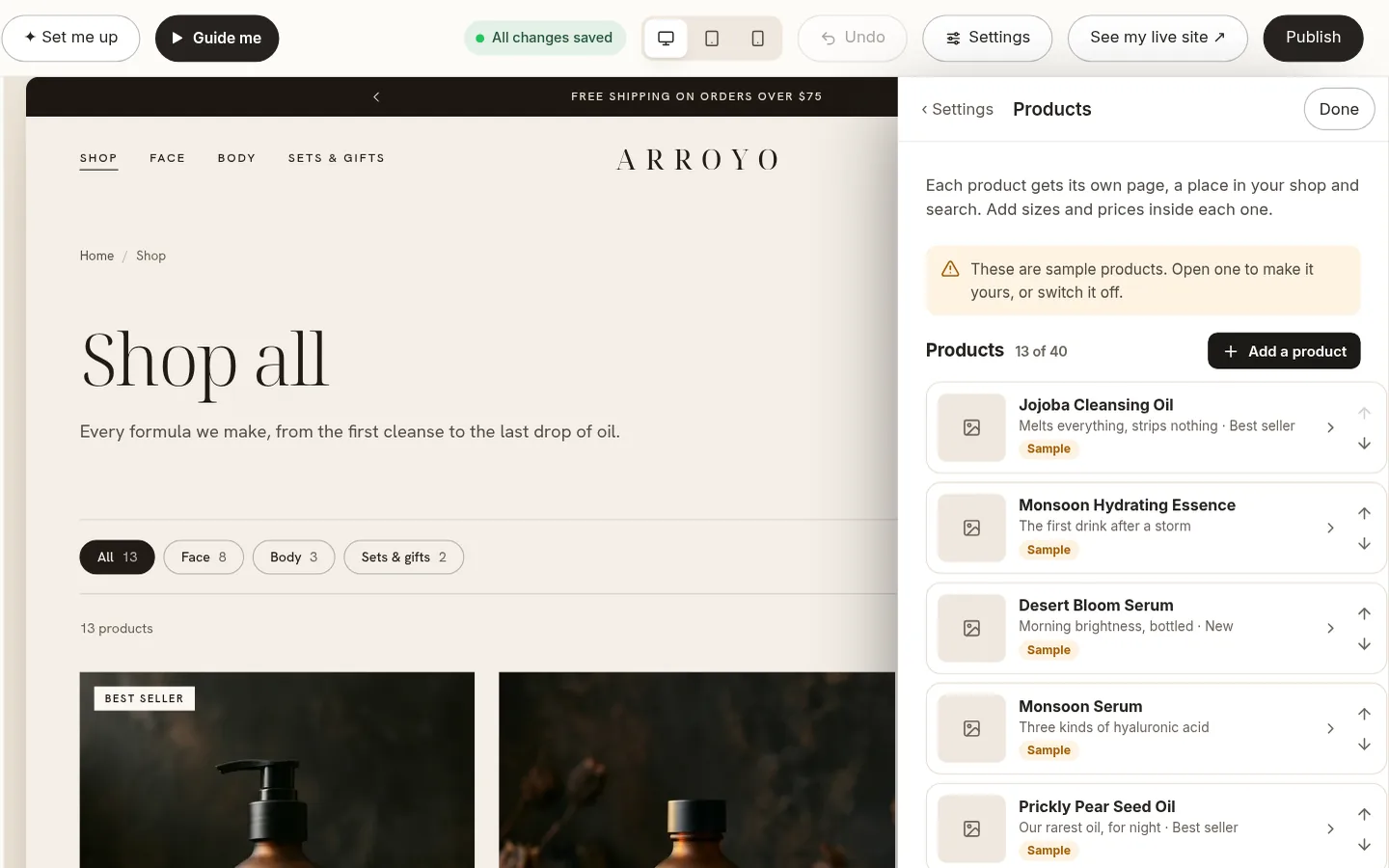Open Jojoba Cleansing Oil via chevron
The height and width of the screenshot is (868, 1389).
1330,427
